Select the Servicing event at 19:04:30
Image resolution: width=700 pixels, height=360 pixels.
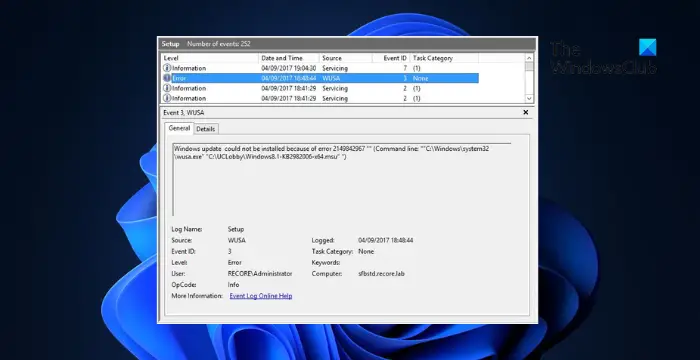point(320,68)
